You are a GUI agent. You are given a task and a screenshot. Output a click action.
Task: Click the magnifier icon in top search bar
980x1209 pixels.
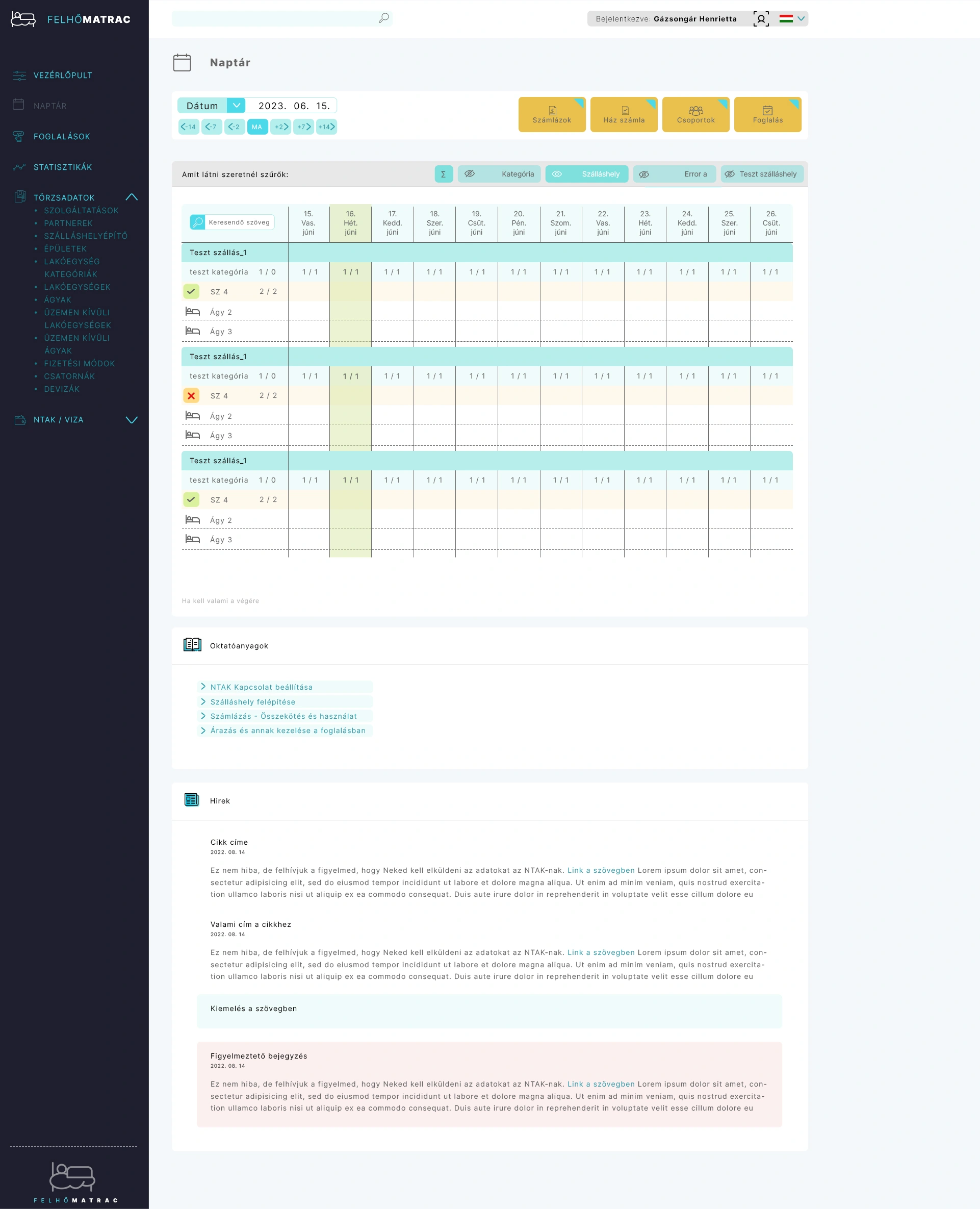coord(383,18)
